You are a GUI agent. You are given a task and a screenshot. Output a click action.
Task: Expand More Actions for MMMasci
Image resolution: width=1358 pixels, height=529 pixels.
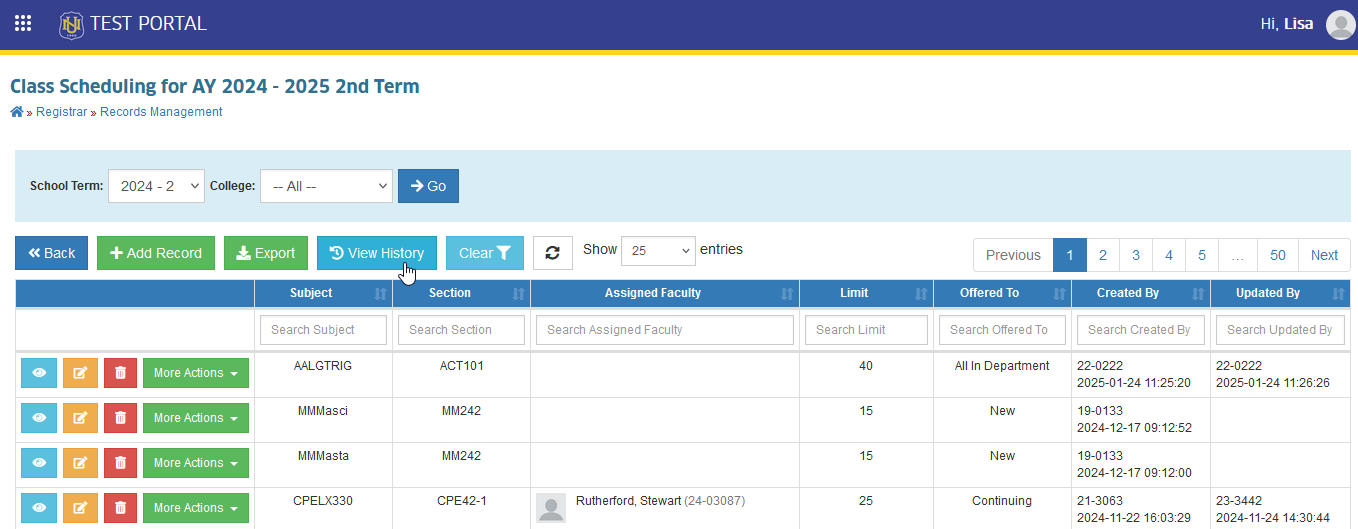pyautogui.click(x=196, y=418)
